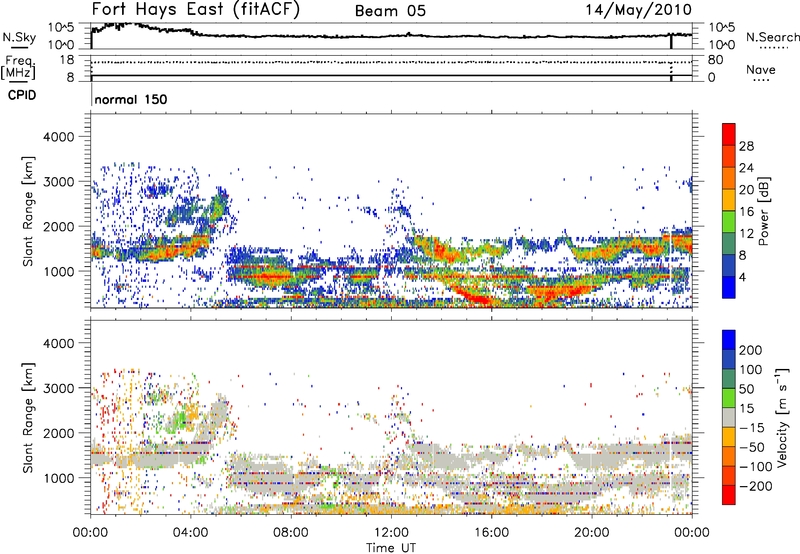Click the '16' label on Power color bar
Screen dimensions: 800x554
pos(746,212)
